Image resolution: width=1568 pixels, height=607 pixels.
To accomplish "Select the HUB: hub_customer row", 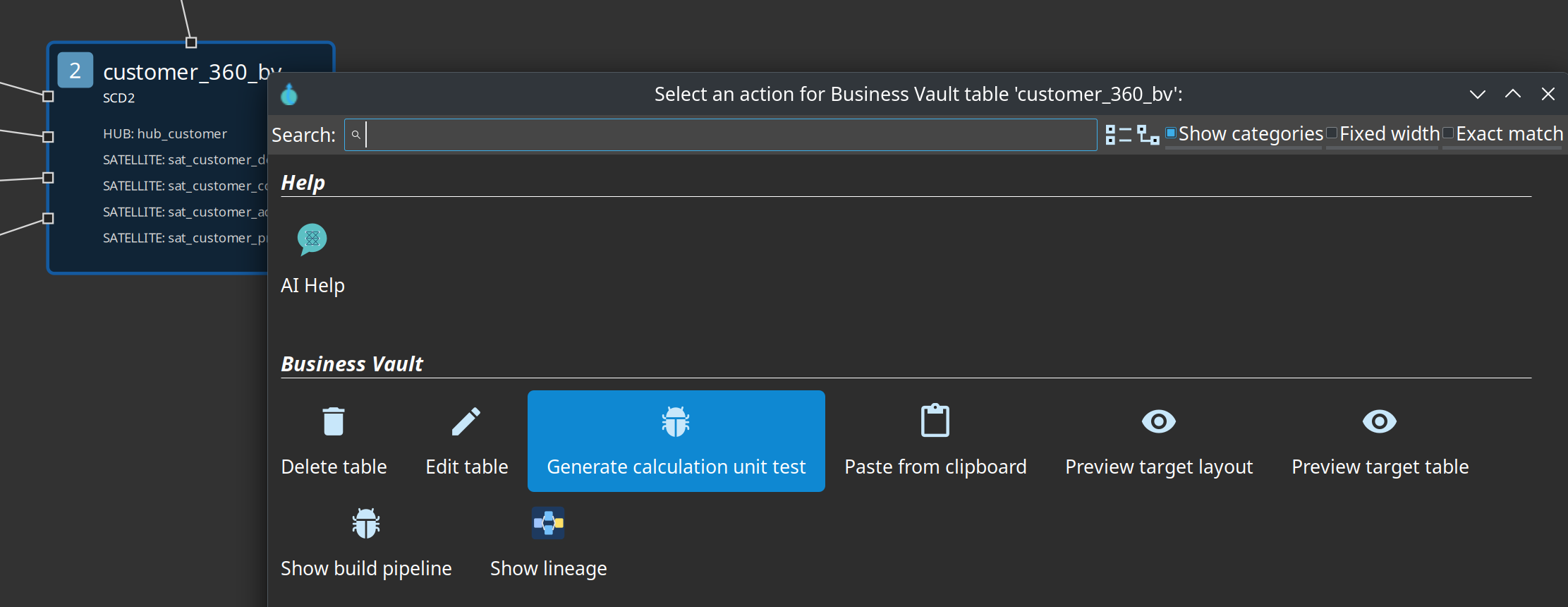I will [x=165, y=134].
